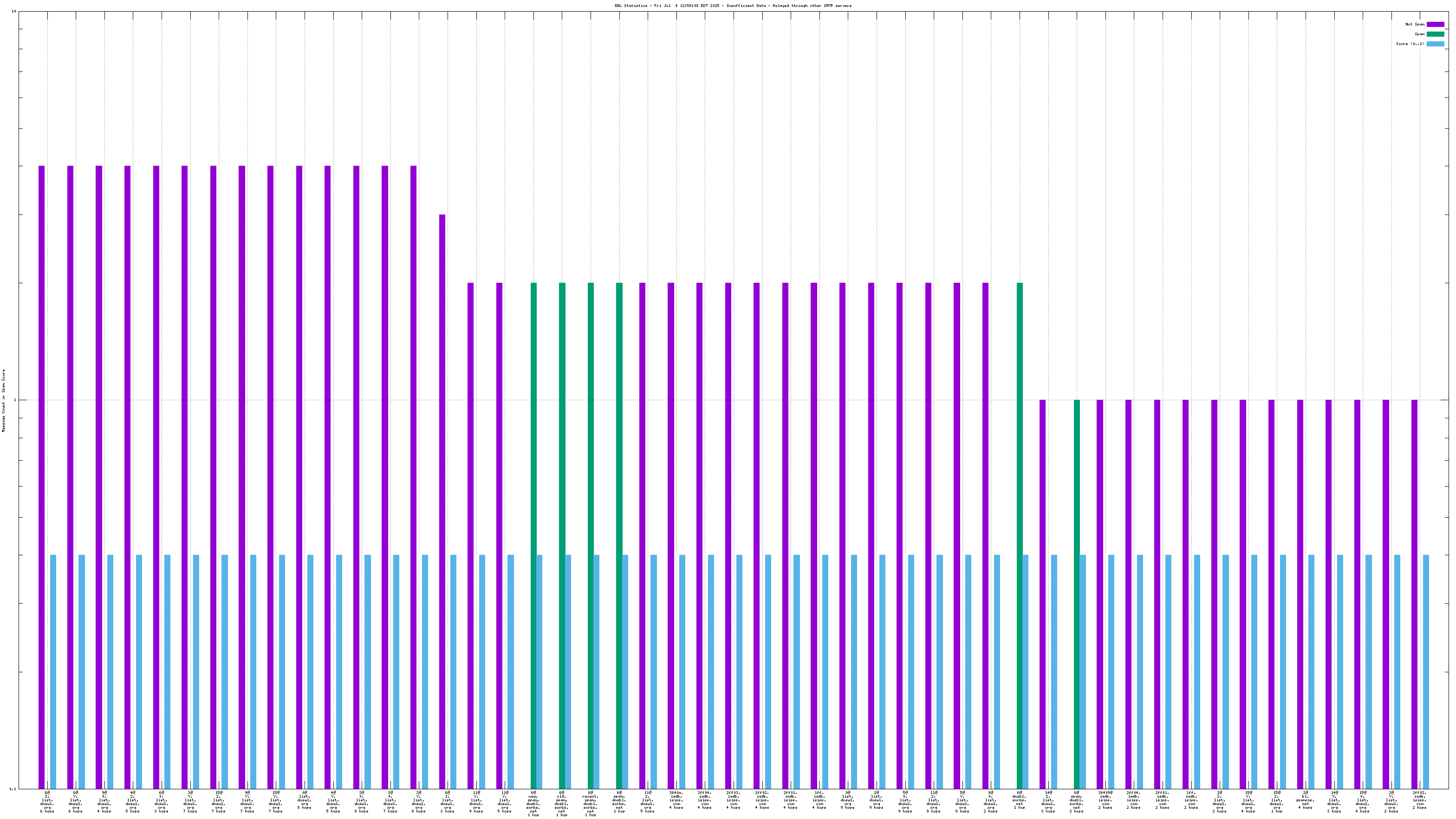This screenshot has height=819, width=1456.
Task: Click the 'Not Spam' legend text
Action: 1414,24
